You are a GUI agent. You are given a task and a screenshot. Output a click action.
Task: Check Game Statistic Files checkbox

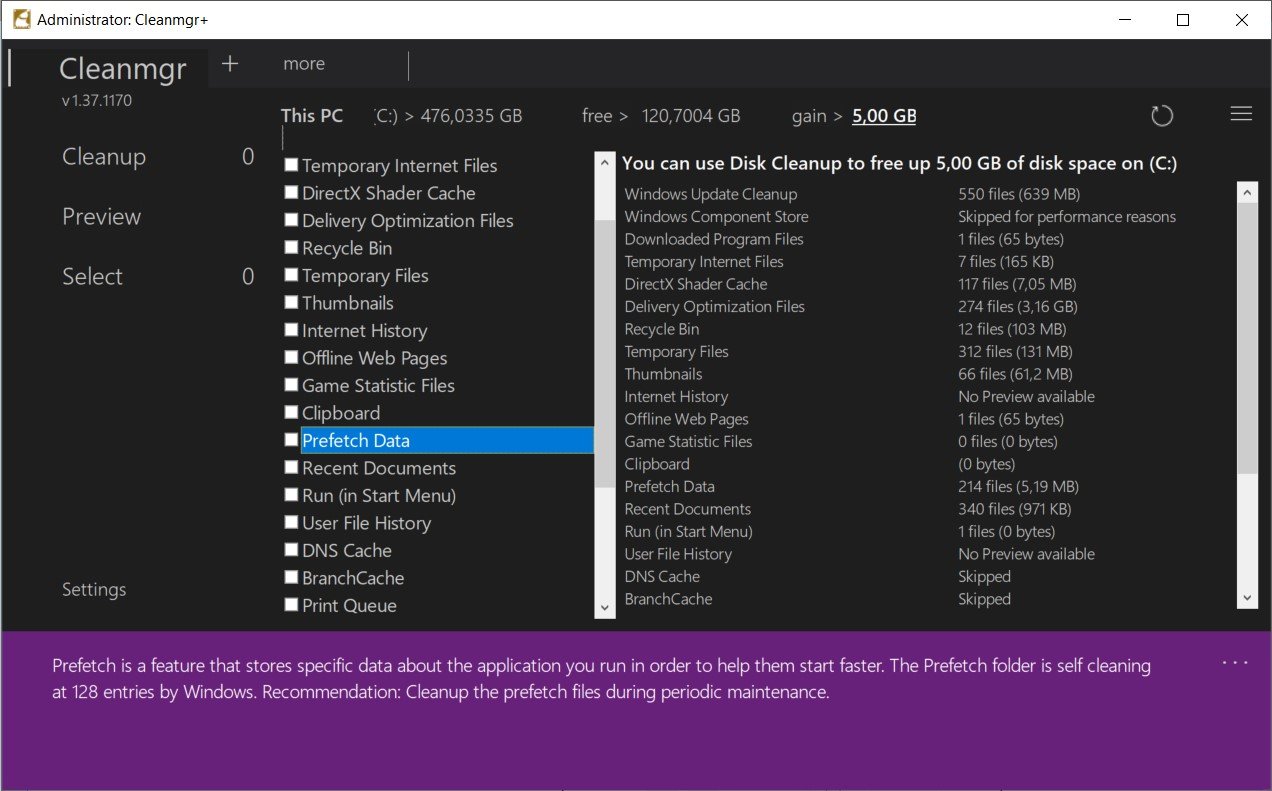pos(291,385)
